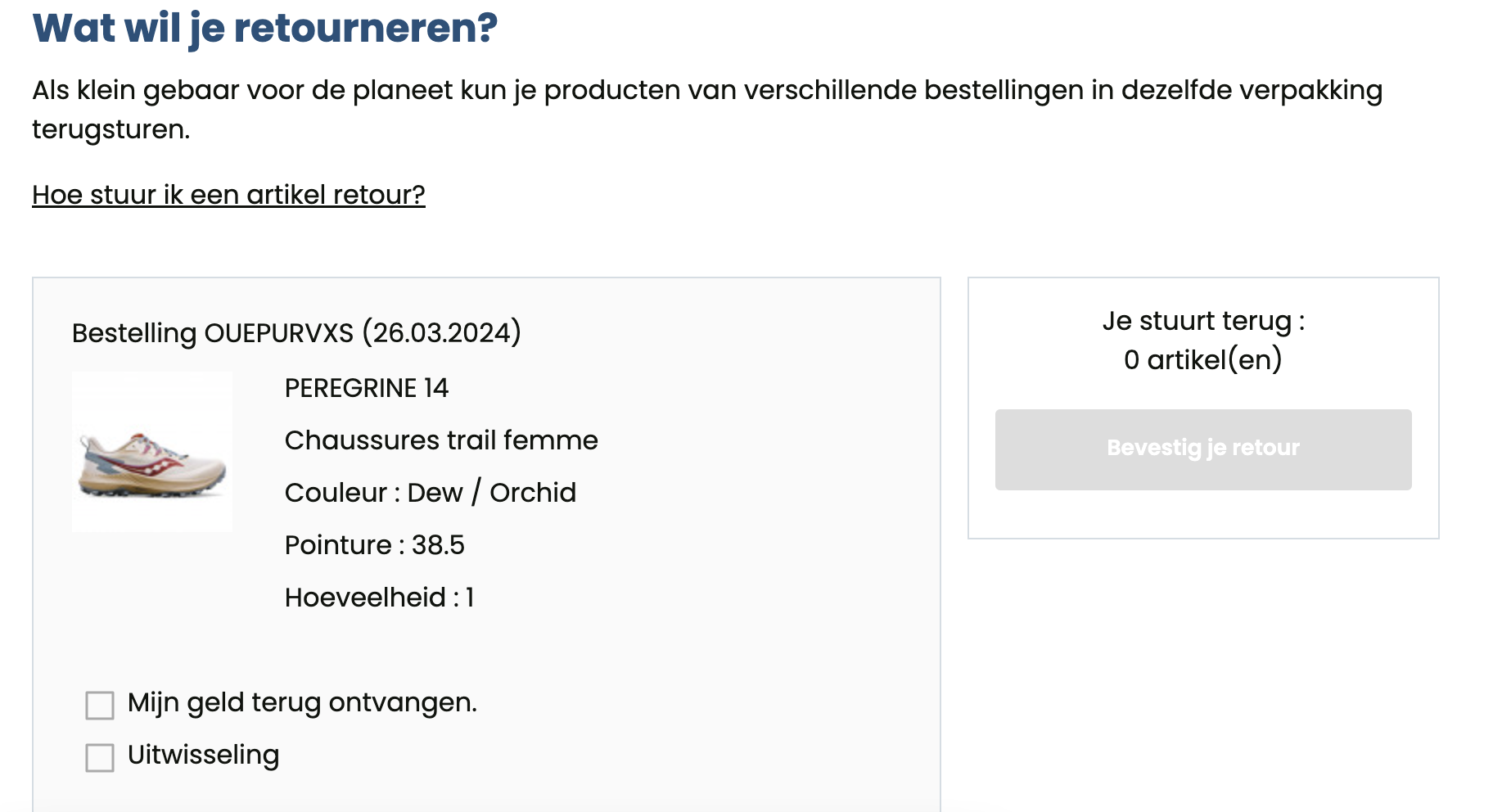Click the 'Wat wil je retourneren?' heading
The height and width of the screenshot is (812, 1493).
coord(264,28)
